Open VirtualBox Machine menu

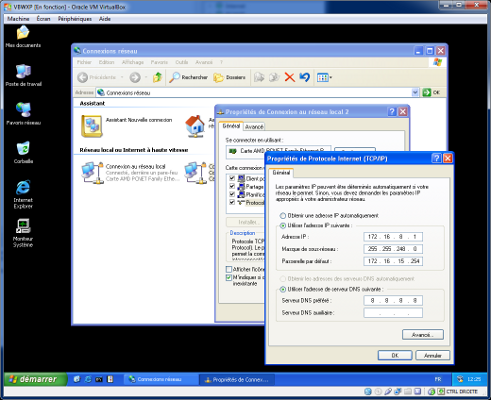(18, 19)
